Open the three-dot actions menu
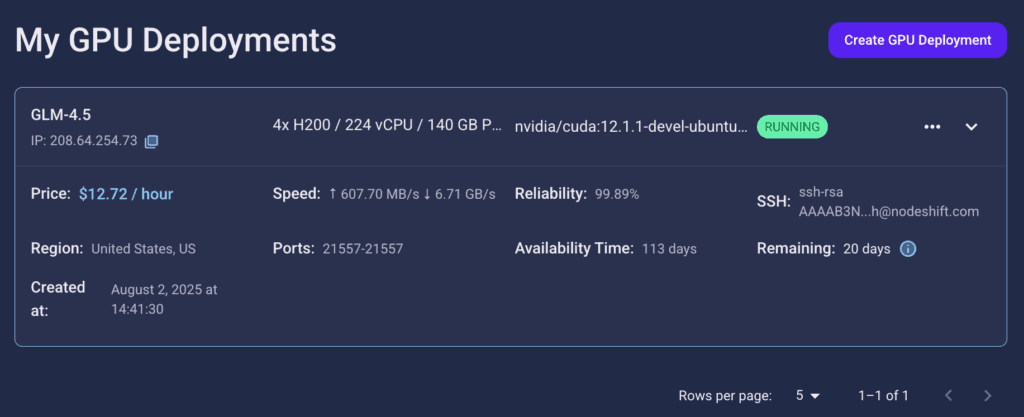Screen dimensions: 1024x417 coord(932,127)
